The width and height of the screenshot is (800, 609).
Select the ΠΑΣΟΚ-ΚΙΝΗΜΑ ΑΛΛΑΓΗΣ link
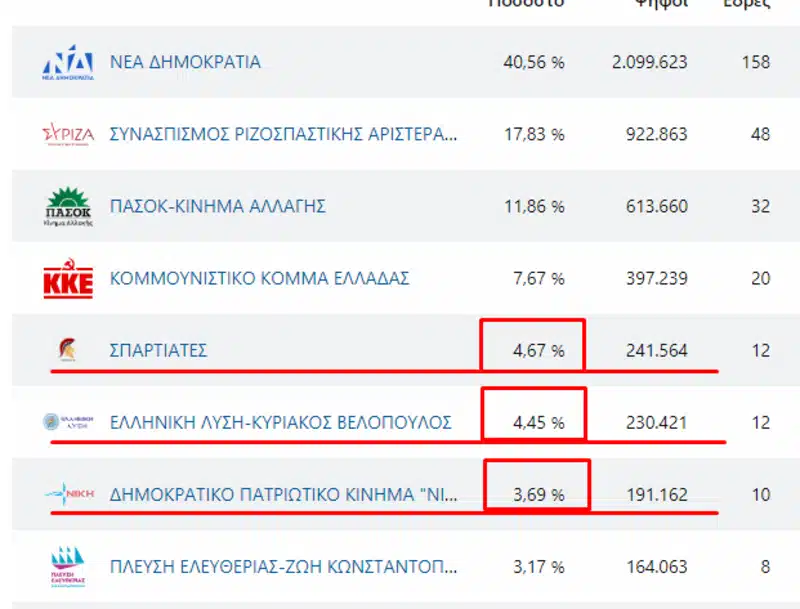pos(217,207)
